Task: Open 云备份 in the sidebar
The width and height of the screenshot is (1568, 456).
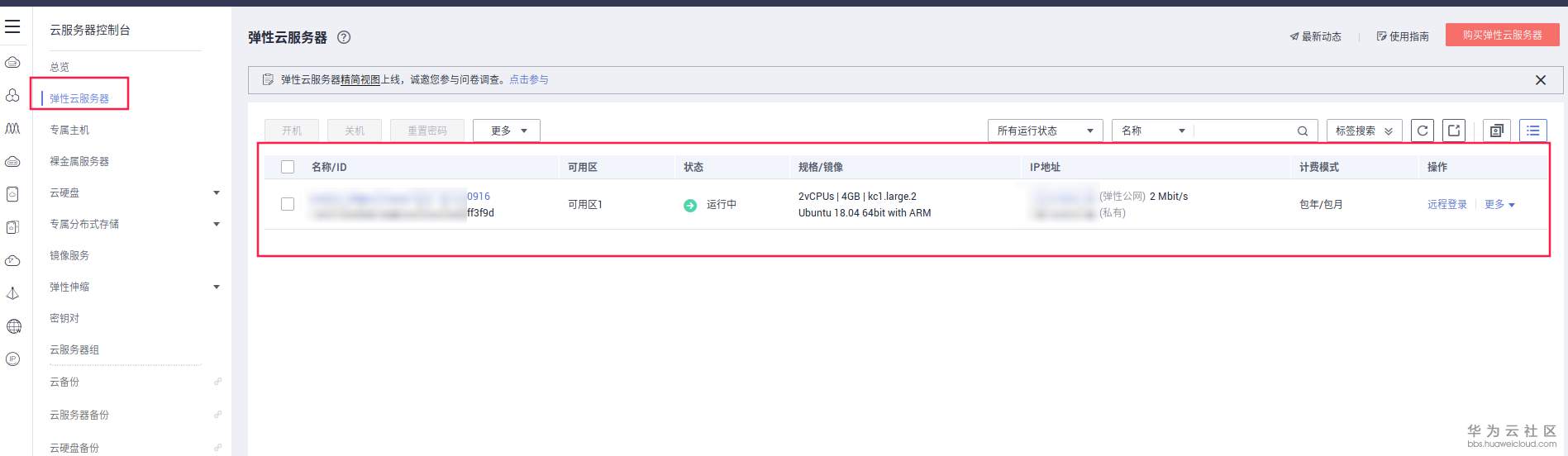Action: [x=64, y=382]
